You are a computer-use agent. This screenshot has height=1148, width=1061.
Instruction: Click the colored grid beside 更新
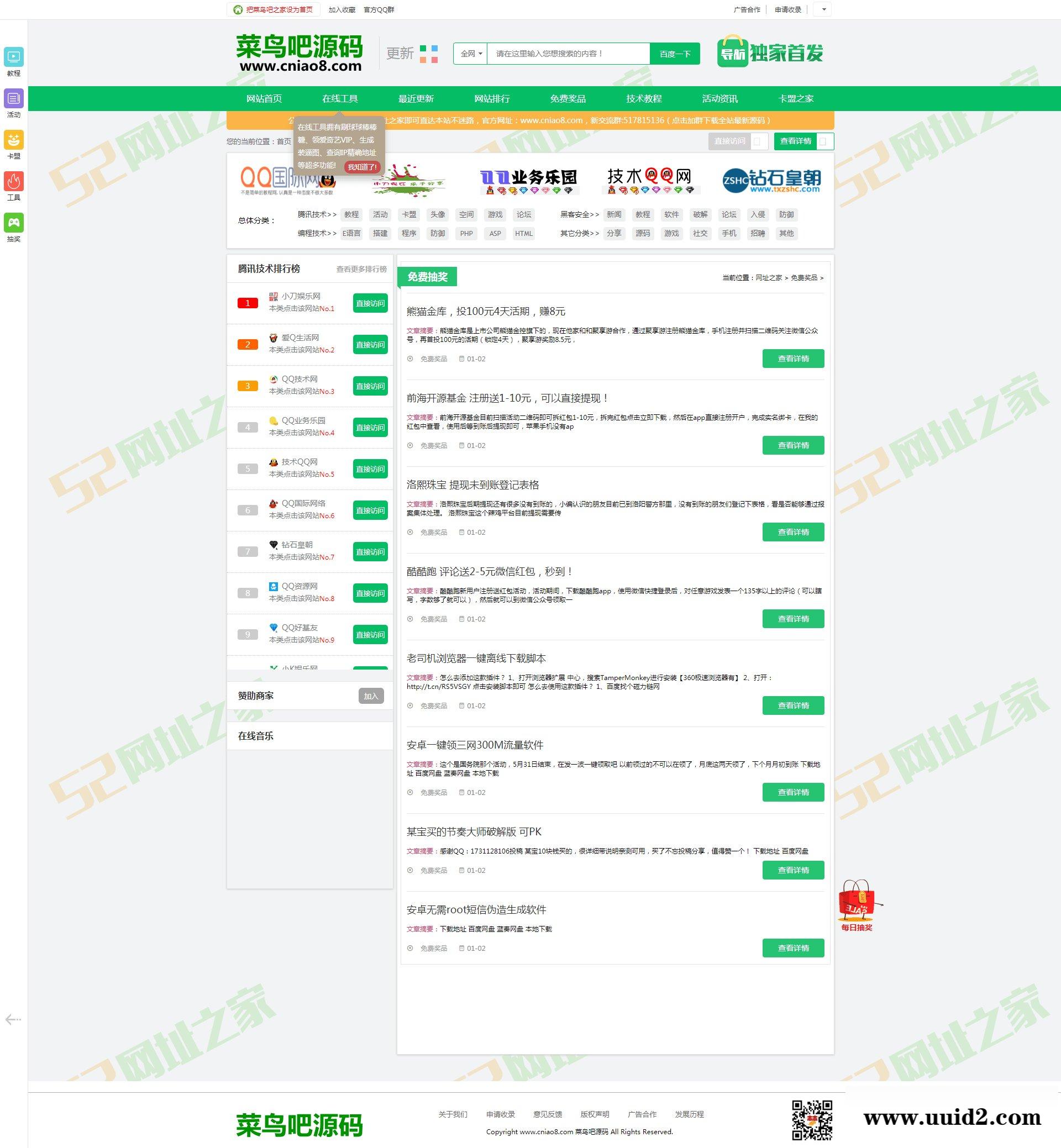(428, 54)
